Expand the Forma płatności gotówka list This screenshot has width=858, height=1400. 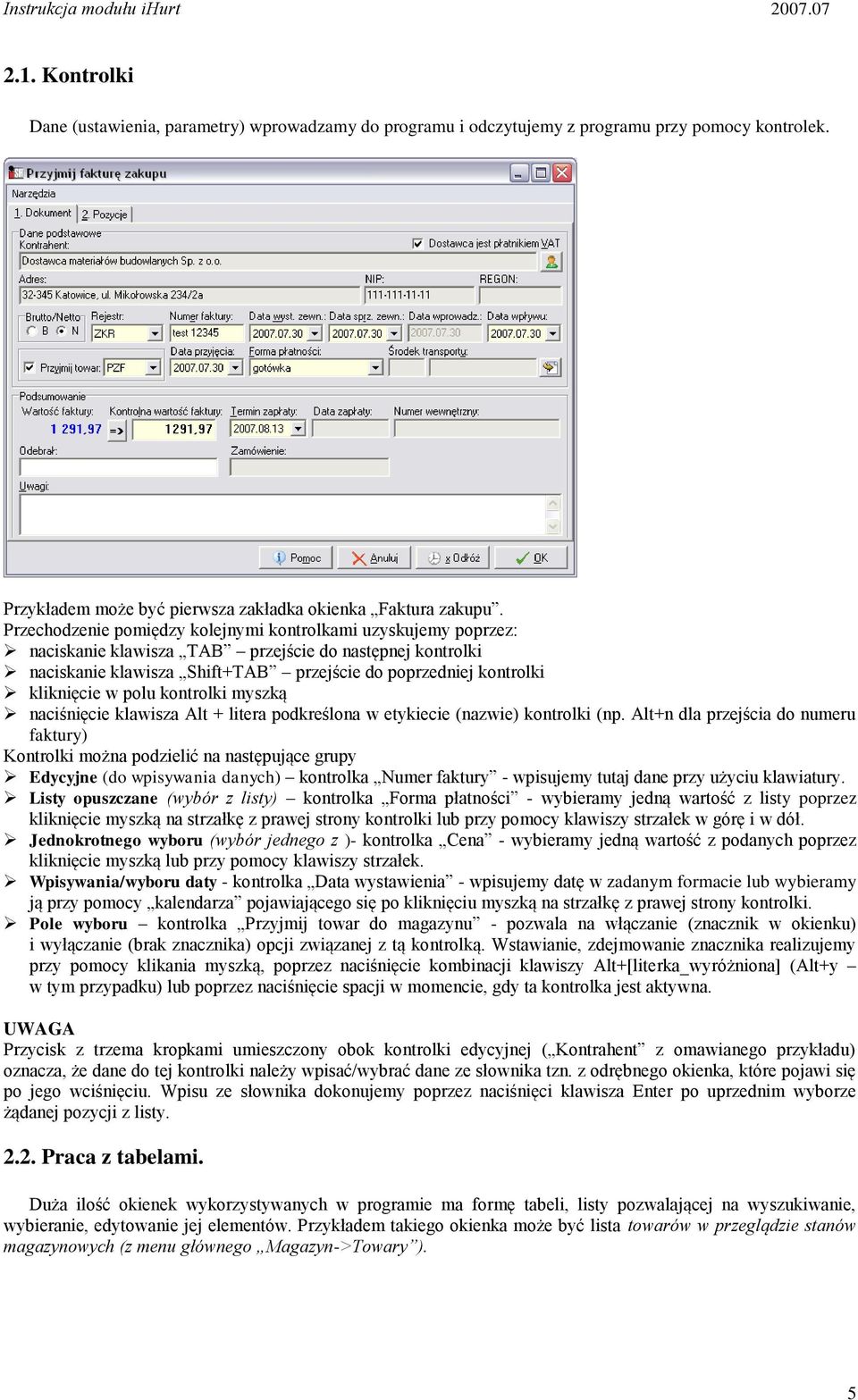tap(375, 368)
